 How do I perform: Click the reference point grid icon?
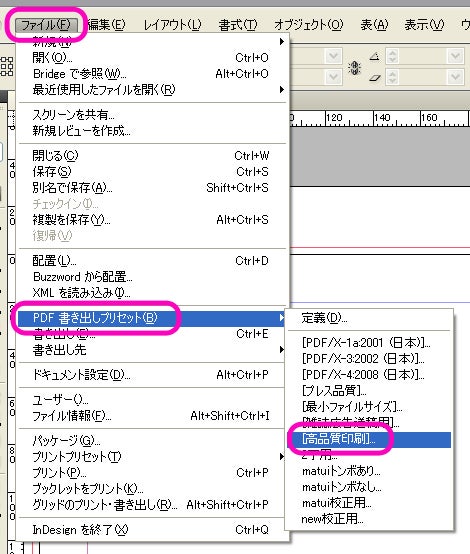[x=7, y=66]
